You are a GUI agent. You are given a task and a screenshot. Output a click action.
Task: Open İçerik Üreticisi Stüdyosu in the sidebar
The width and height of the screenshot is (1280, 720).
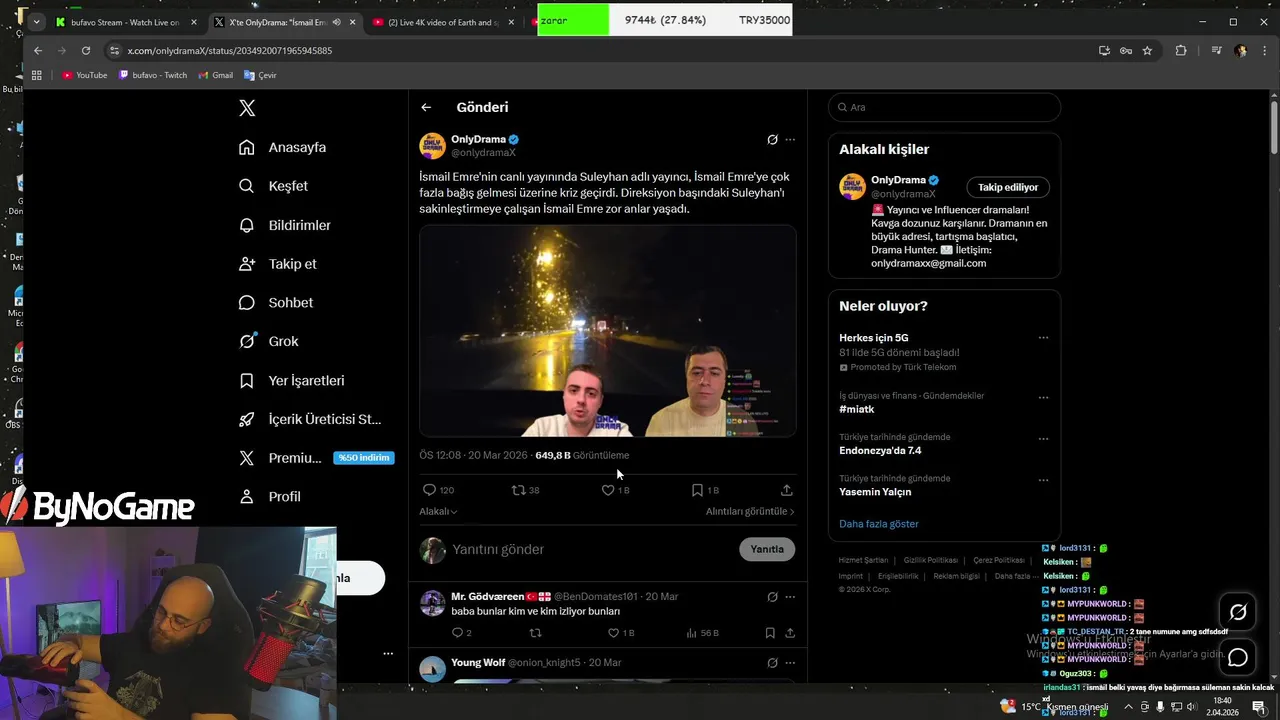point(310,419)
